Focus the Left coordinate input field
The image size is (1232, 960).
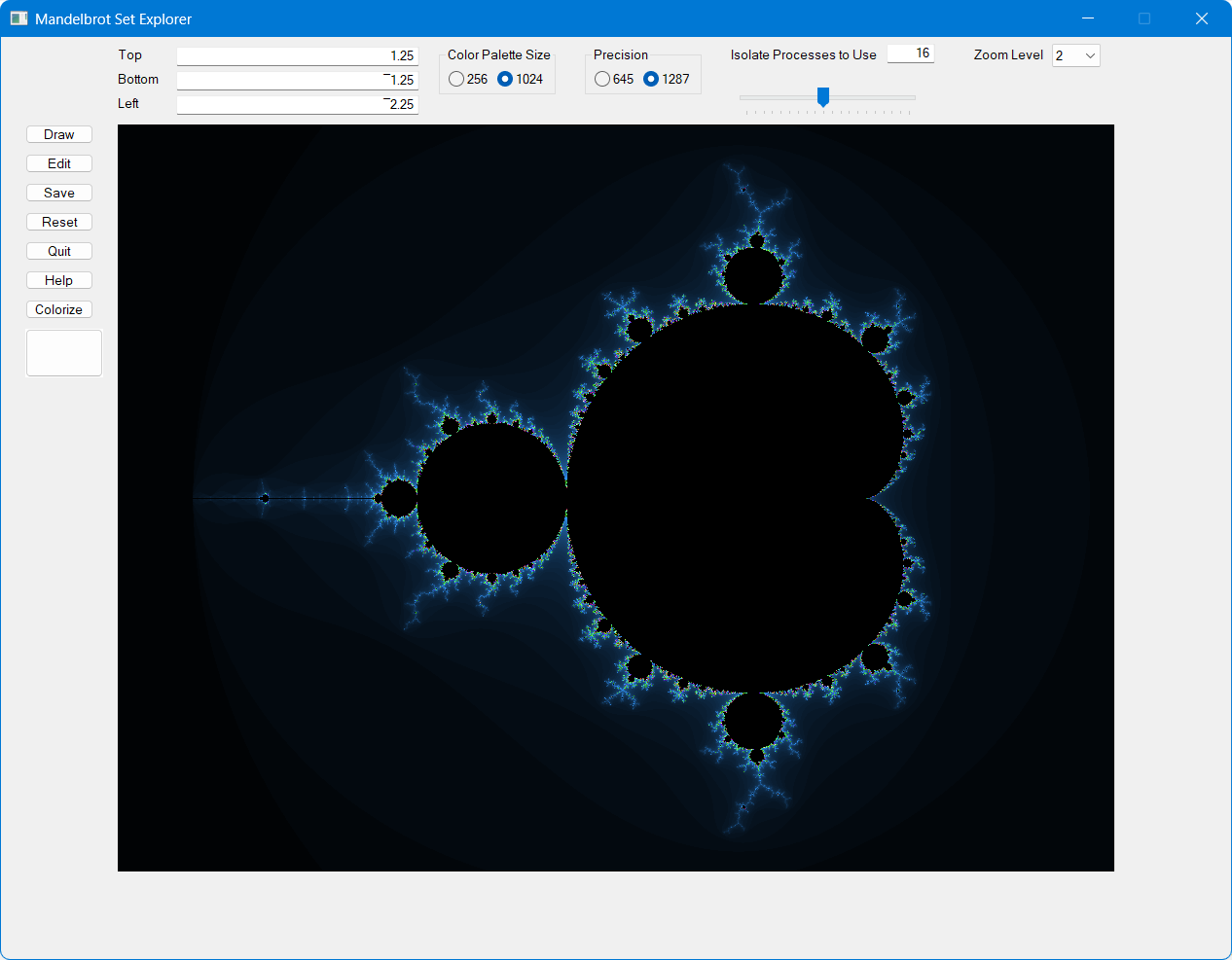pos(298,104)
